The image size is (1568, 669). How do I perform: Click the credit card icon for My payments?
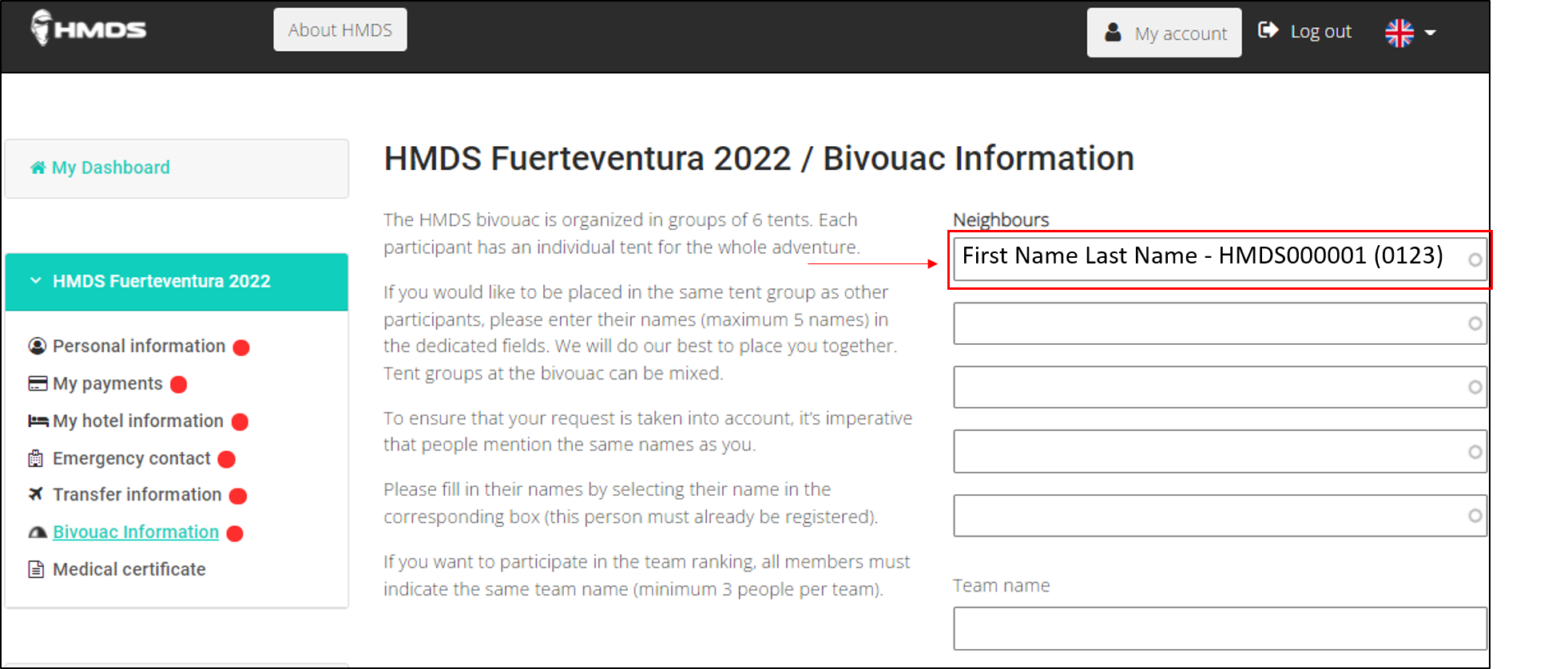[x=38, y=384]
